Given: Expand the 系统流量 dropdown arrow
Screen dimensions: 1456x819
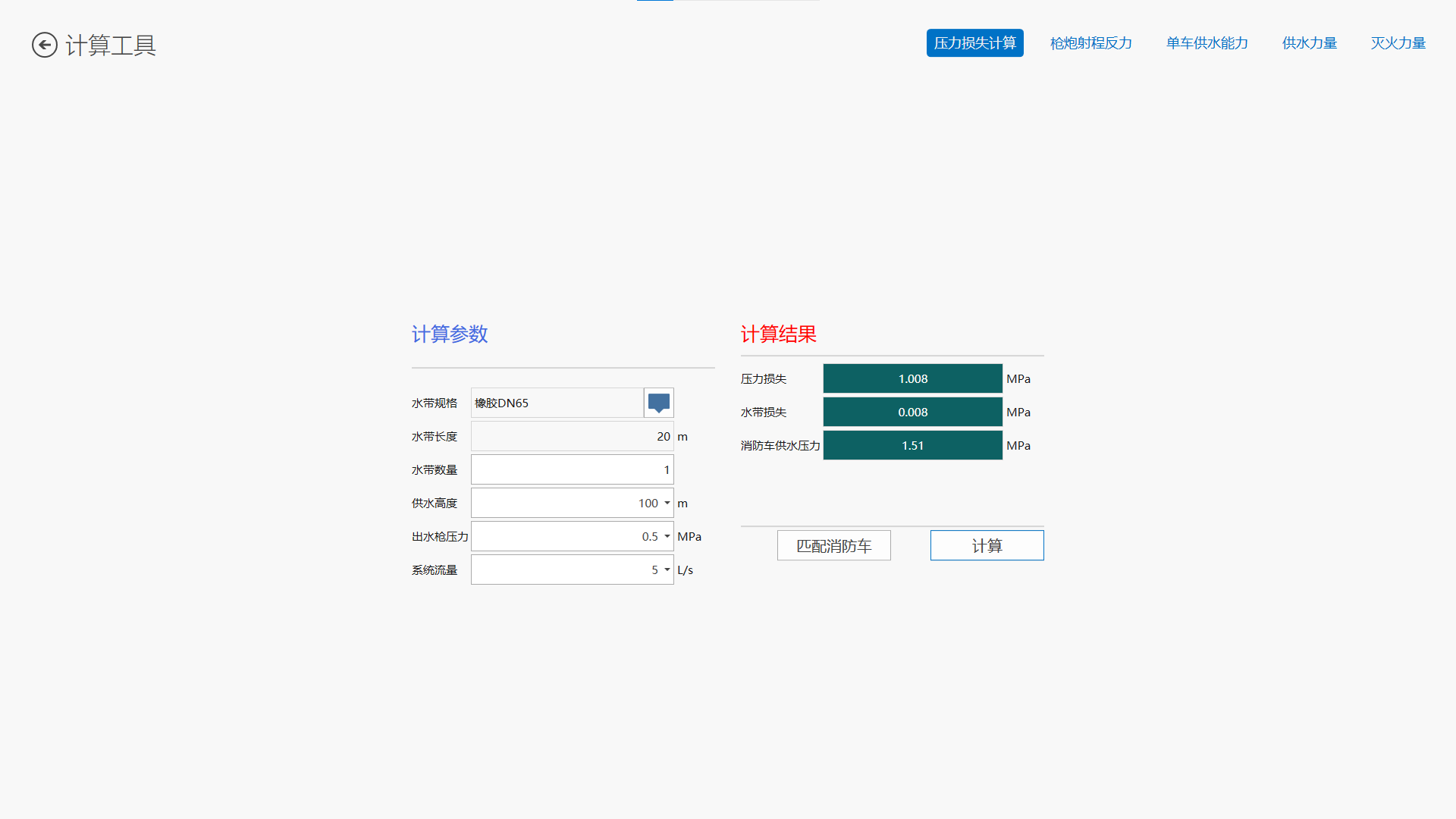Looking at the screenshot, I should tap(667, 570).
